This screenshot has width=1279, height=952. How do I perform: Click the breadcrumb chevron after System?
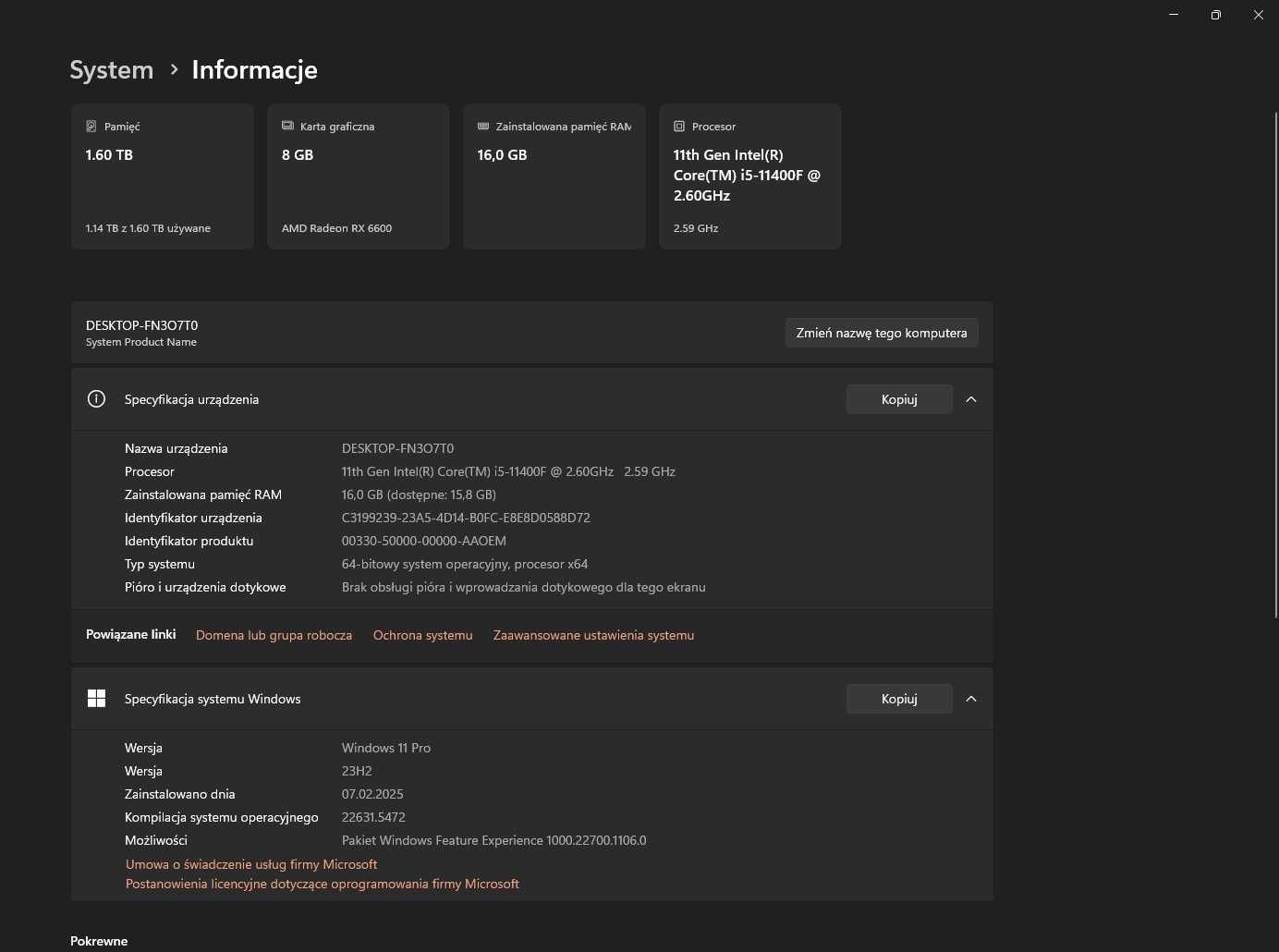pyautogui.click(x=174, y=69)
